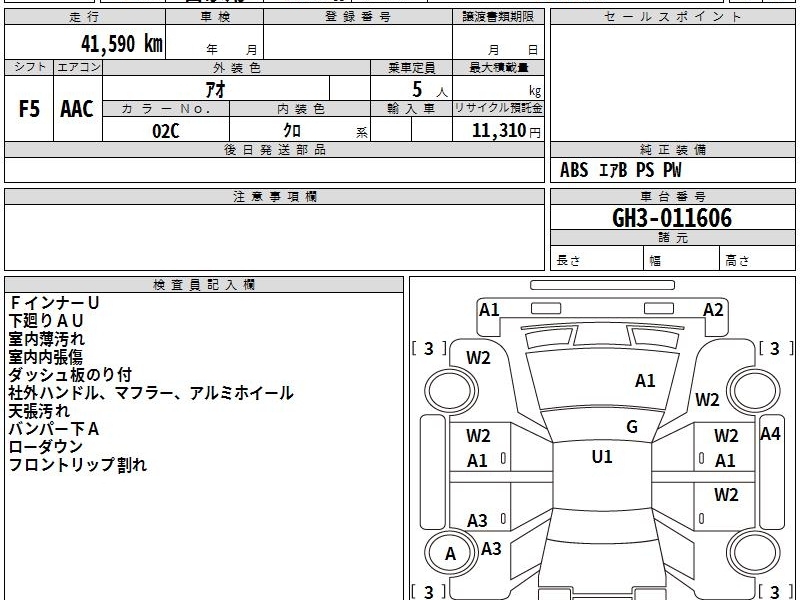
Task: Click the 長さ dimension label
Action: click(x=568, y=261)
